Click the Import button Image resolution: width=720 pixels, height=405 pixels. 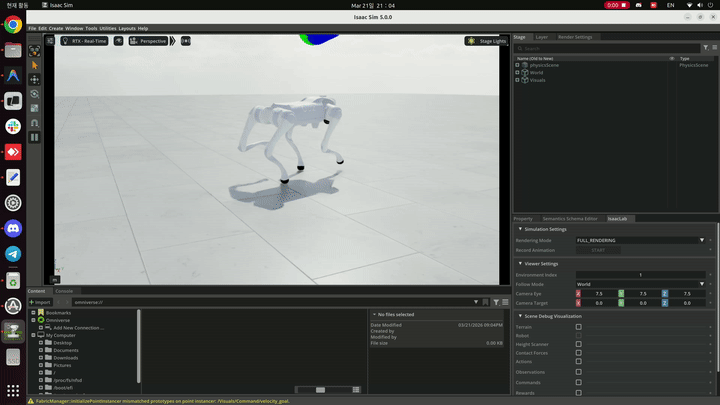pyautogui.click(x=41, y=301)
